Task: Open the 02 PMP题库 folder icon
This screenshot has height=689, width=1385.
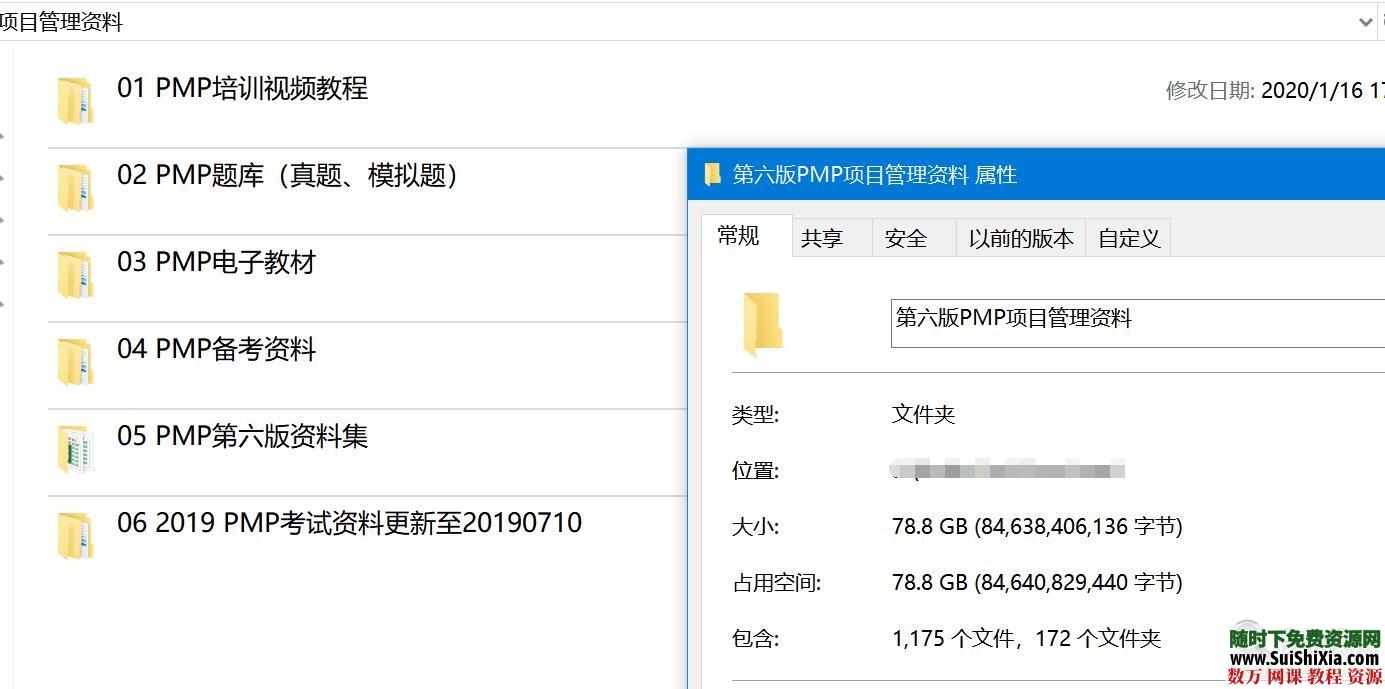Action: click(x=76, y=186)
